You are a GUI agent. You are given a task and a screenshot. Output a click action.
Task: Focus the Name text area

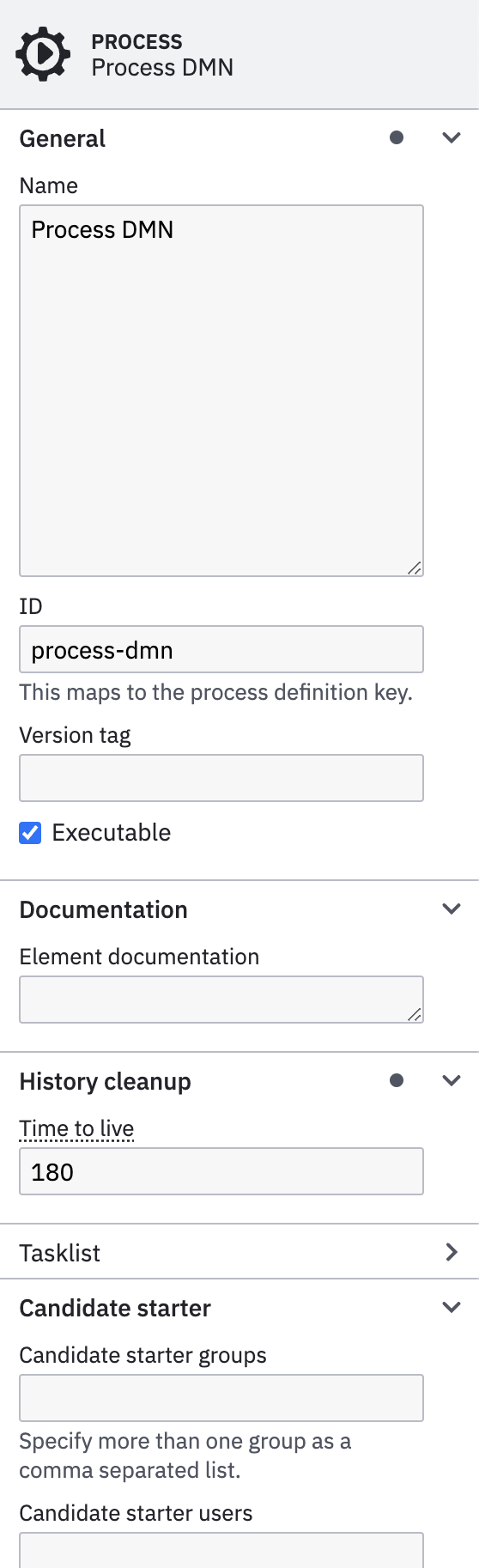click(221, 391)
